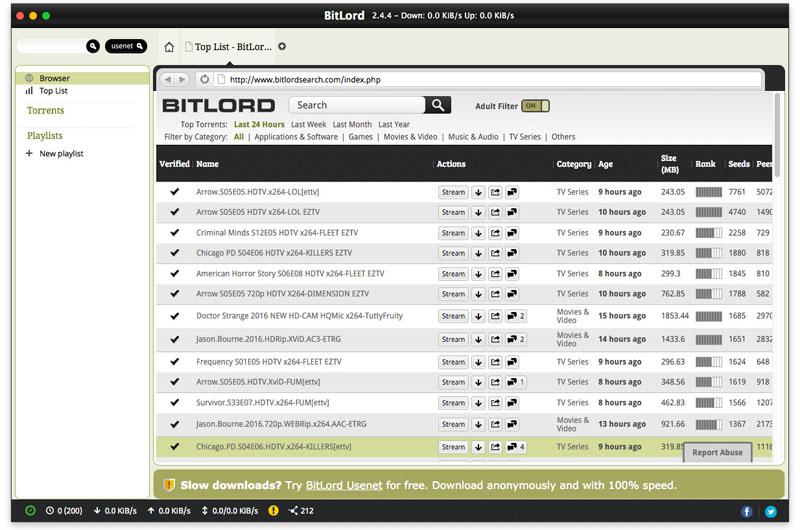Click the sidebar search magnifier icon
This screenshot has width=800, height=530.
pos(92,46)
